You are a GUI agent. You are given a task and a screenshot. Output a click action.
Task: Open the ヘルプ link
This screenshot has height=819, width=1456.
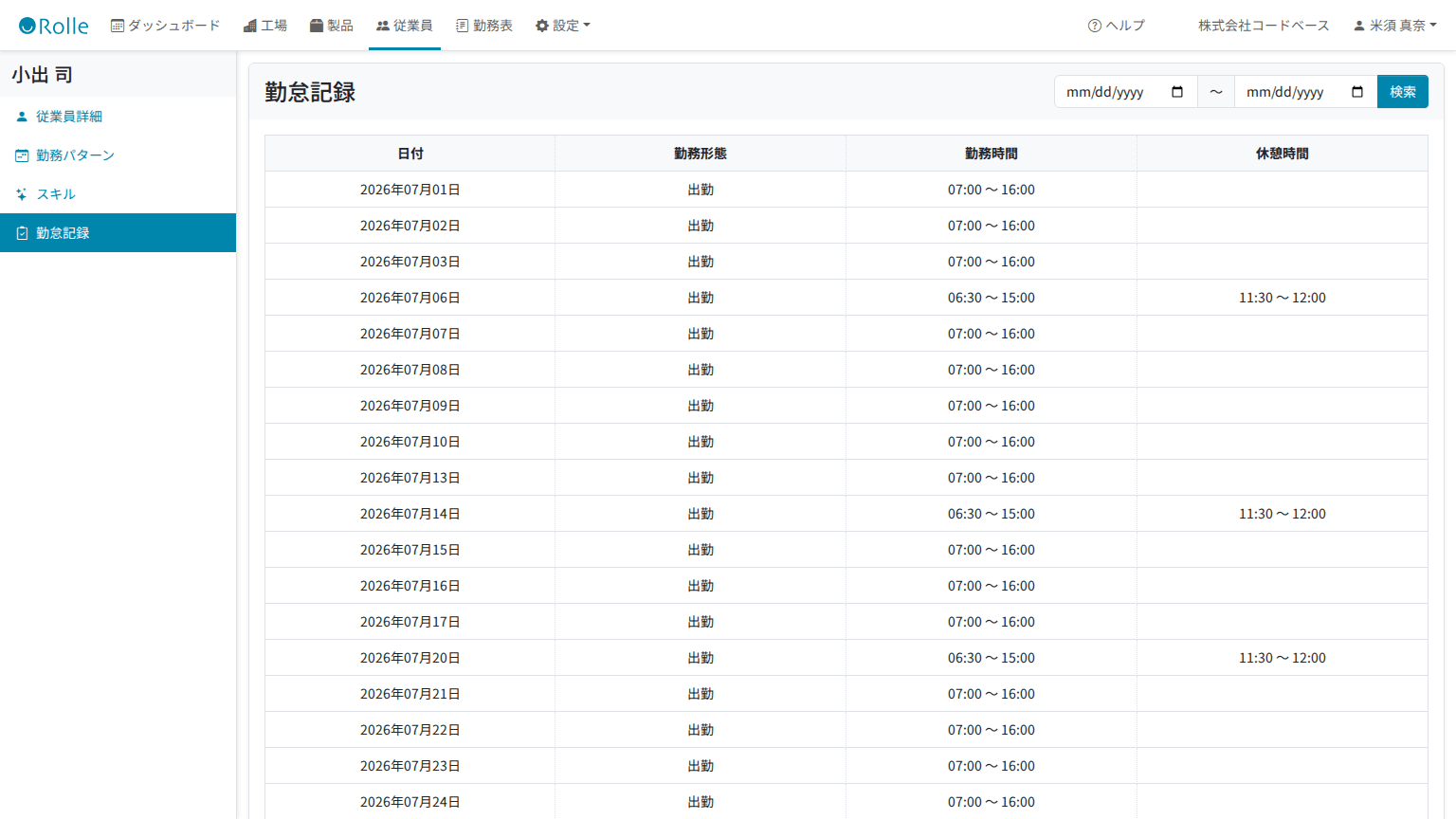(1117, 26)
